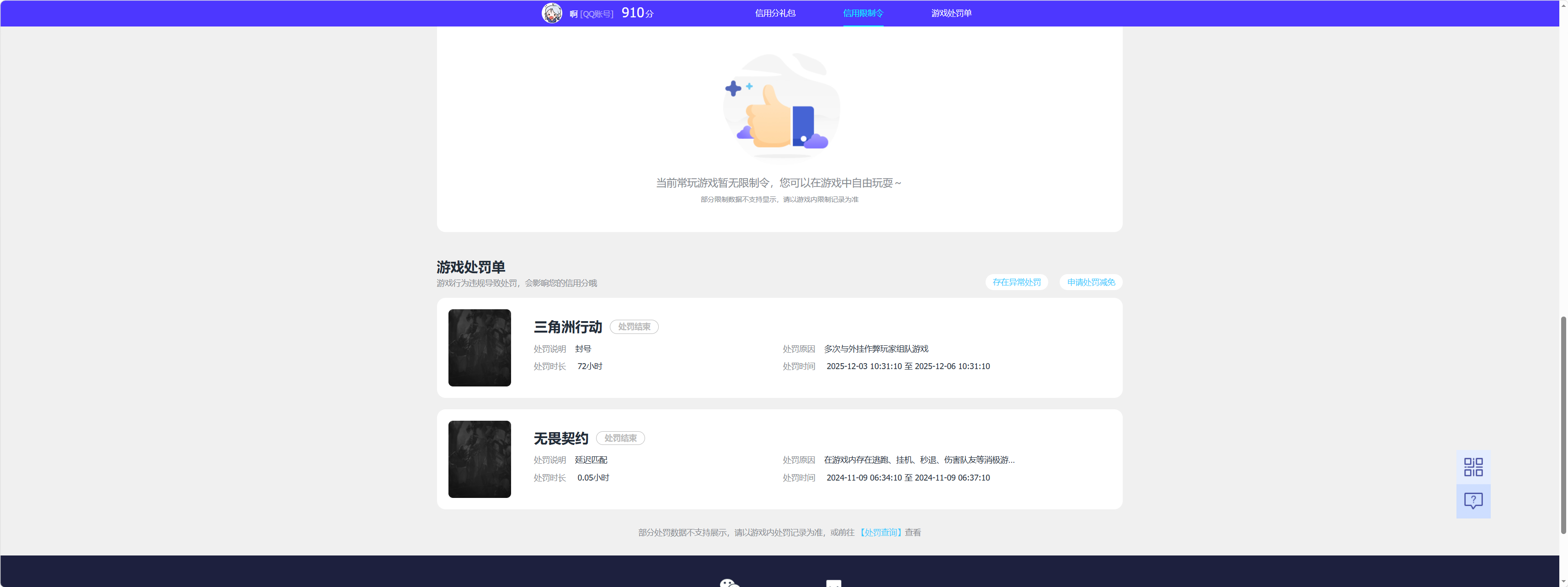
Task: Click the WeChat icon in footer
Action: 730,583
